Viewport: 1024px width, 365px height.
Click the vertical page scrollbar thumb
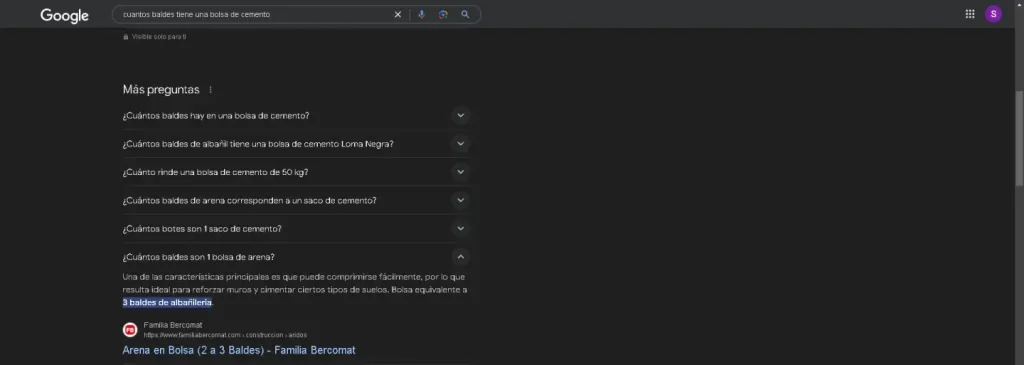[1019, 137]
